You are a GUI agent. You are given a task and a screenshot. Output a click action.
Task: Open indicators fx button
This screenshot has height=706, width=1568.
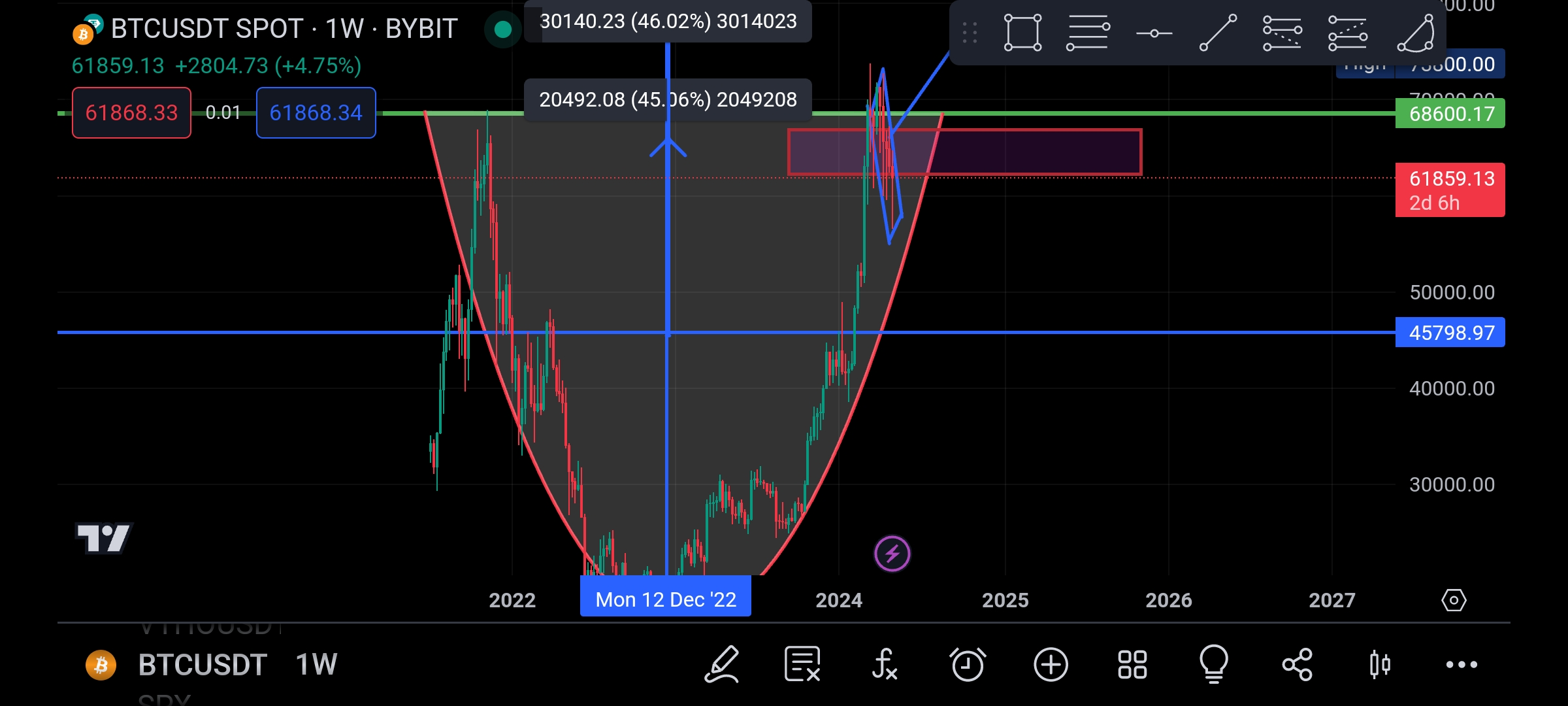click(885, 665)
